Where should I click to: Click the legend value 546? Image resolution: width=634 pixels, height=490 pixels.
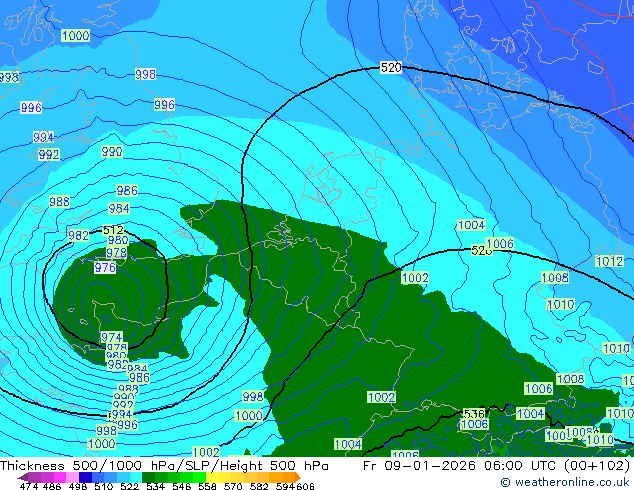pyautogui.click(x=182, y=486)
